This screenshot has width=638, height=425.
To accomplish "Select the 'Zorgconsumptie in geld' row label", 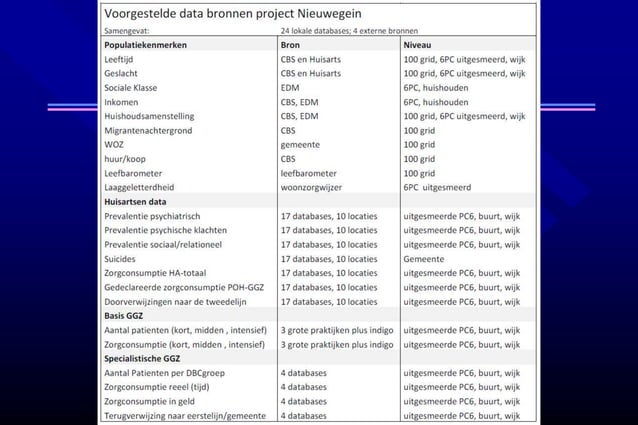I will click(x=149, y=401).
